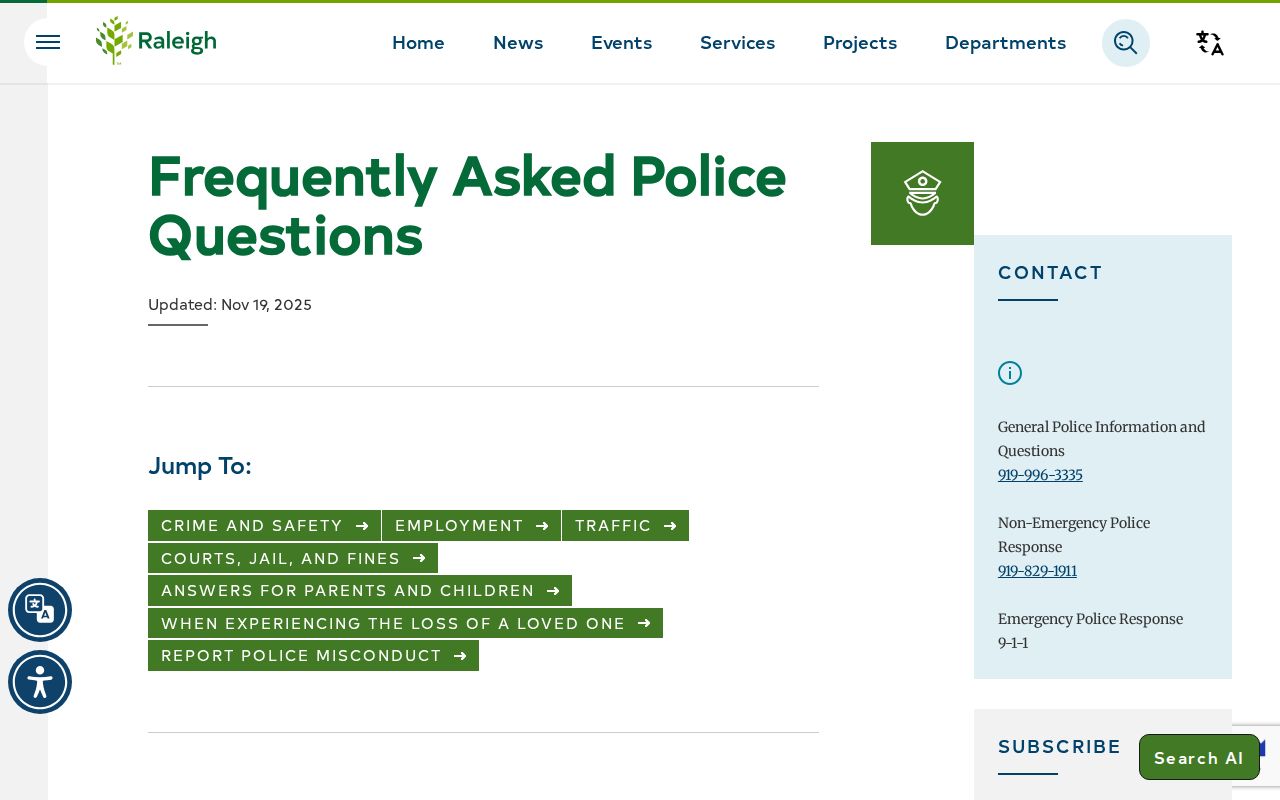Click the 'Updated: Nov 19, 2025' text
Image resolution: width=1280 pixels, height=800 pixels.
[230, 305]
